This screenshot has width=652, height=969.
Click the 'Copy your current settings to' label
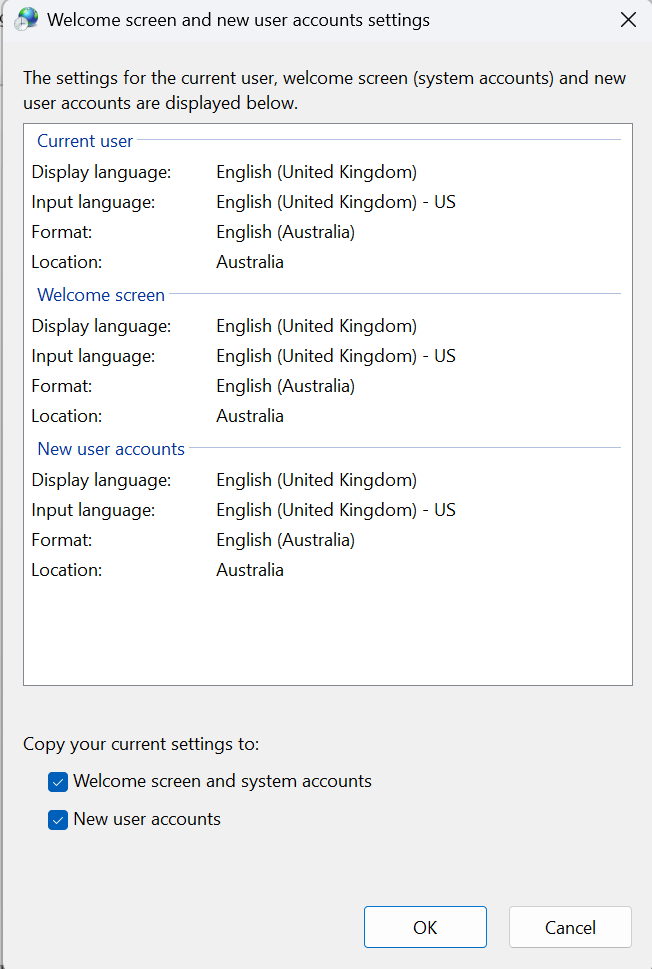point(141,744)
